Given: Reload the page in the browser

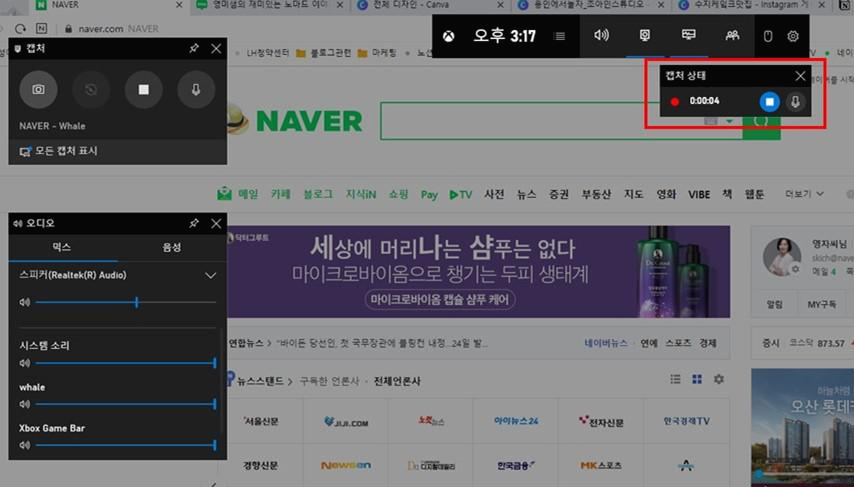Looking at the screenshot, I should click(x=20, y=28).
